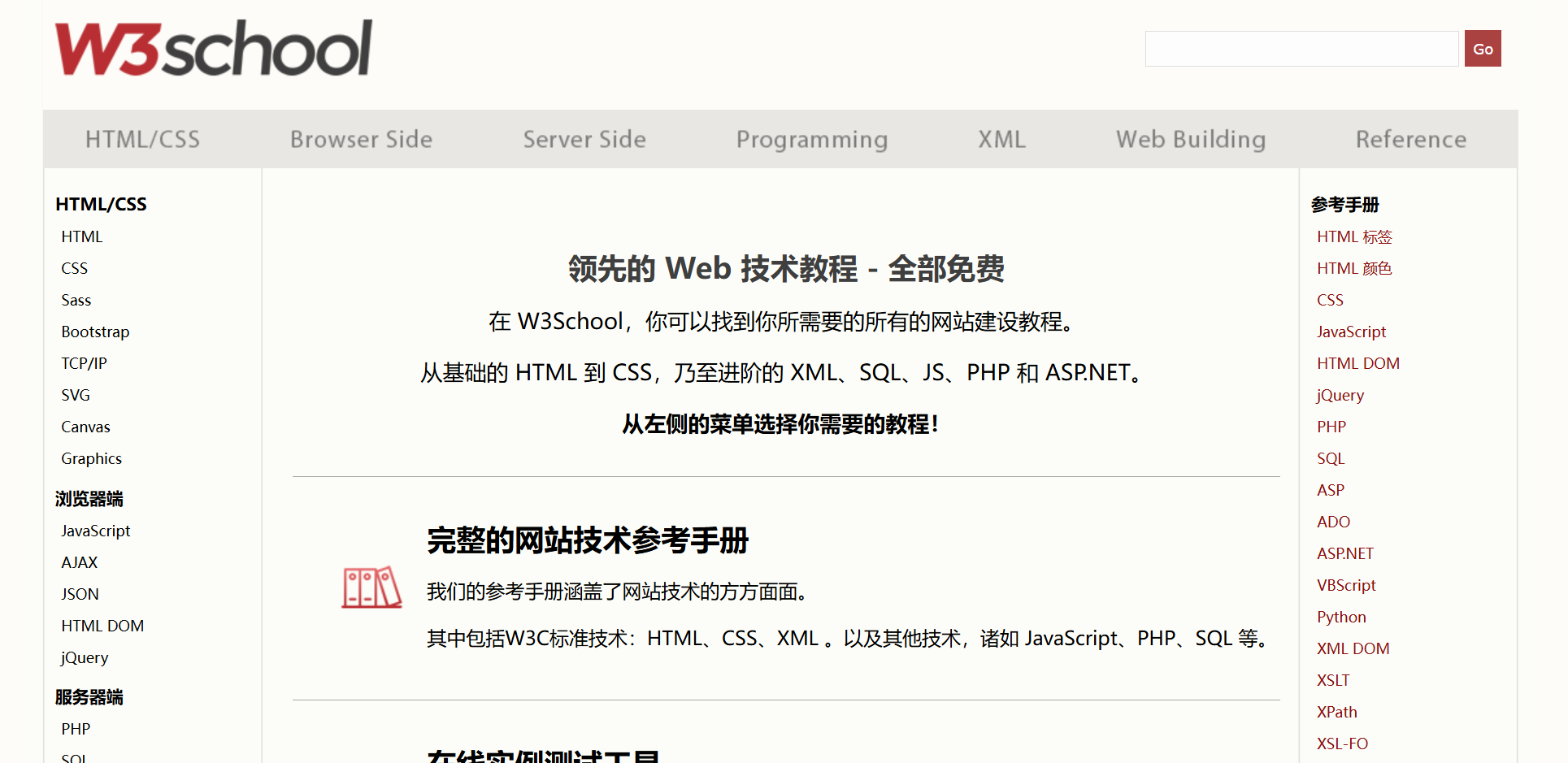The height and width of the screenshot is (763, 1568).
Task: Switch to the Web Building tab
Action: [x=1191, y=140]
